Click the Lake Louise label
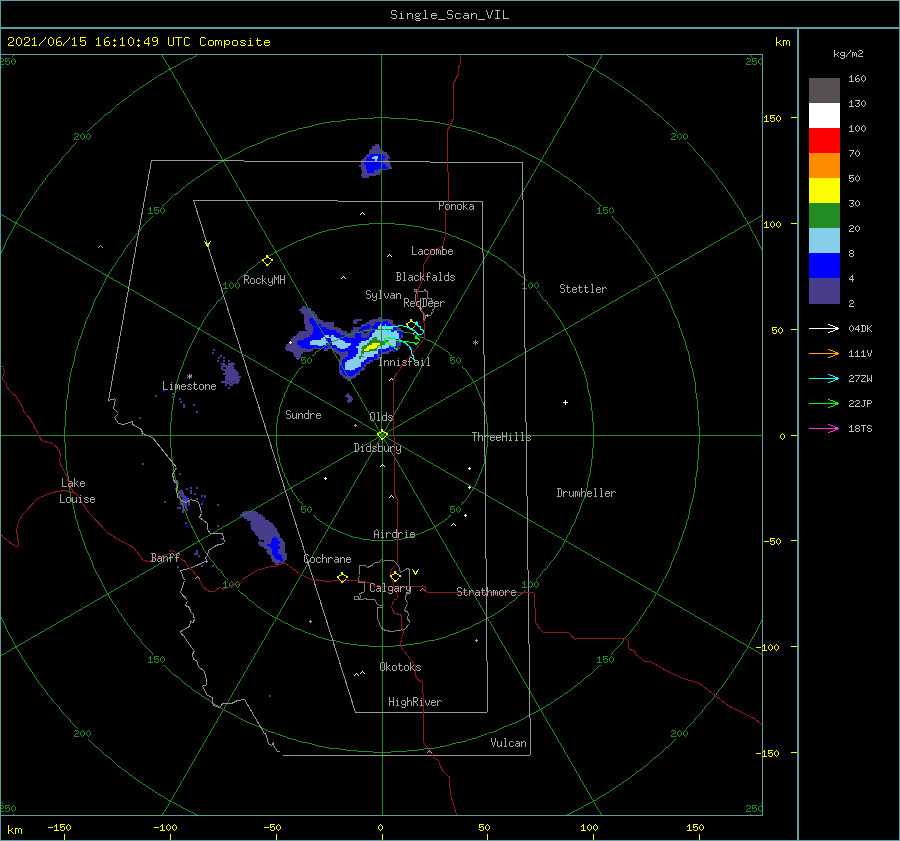The image size is (900, 841). tap(77, 491)
